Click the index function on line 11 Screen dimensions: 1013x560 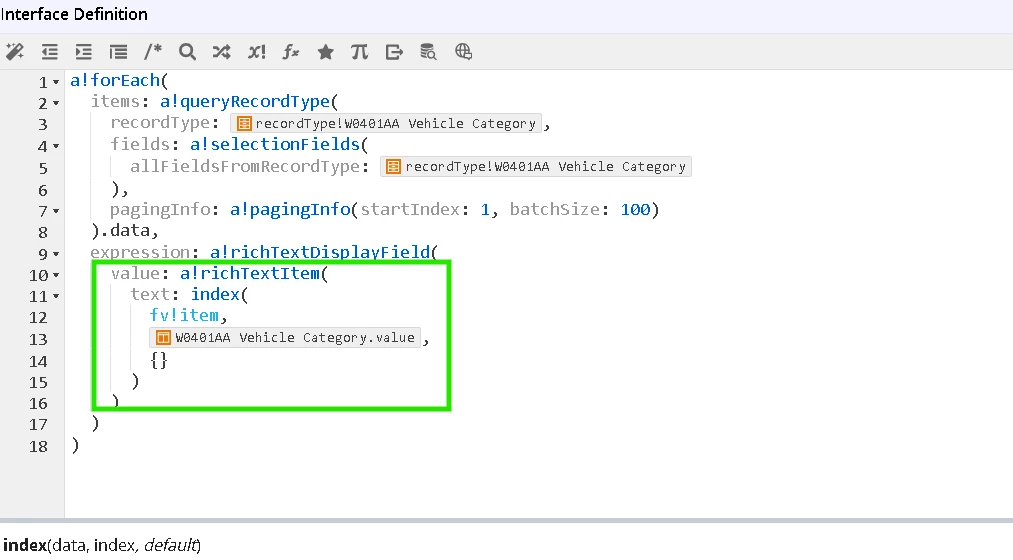pos(215,295)
